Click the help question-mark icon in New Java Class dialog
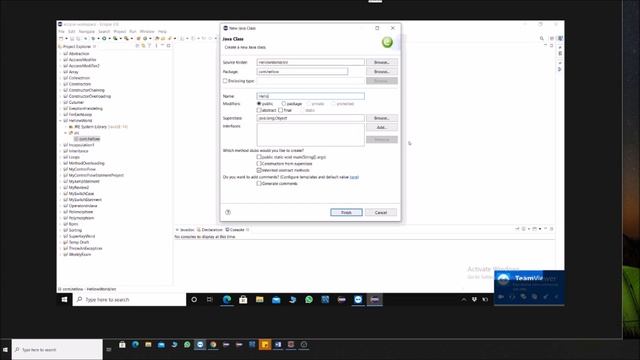 point(228,212)
